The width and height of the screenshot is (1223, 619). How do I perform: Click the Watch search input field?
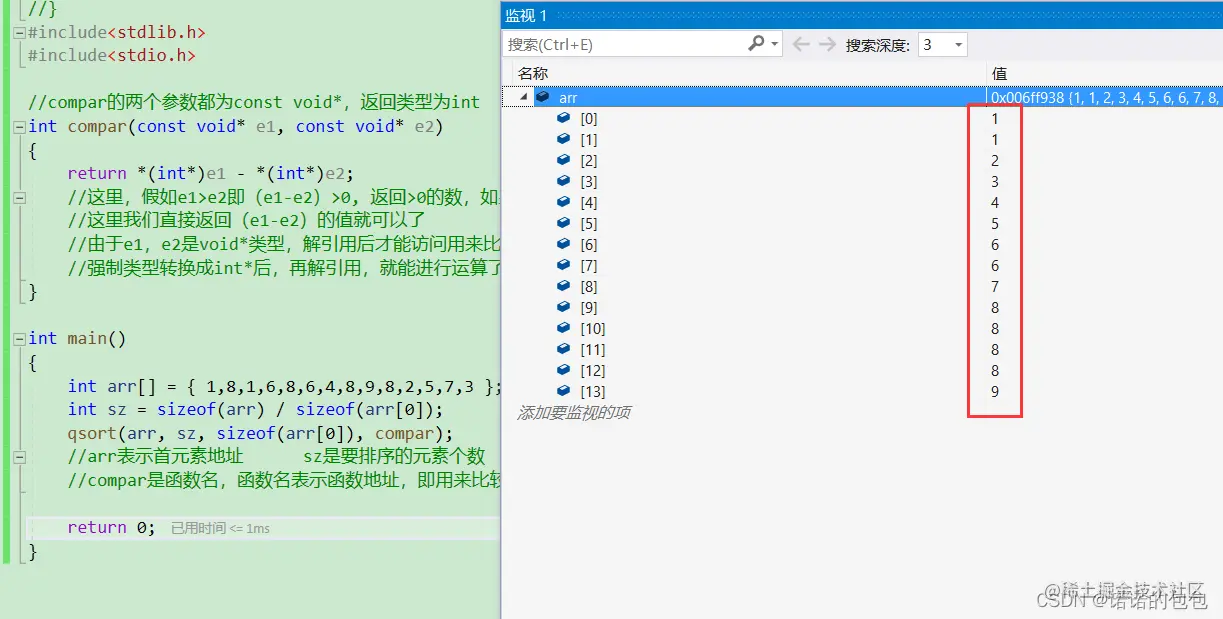pos(620,44)
